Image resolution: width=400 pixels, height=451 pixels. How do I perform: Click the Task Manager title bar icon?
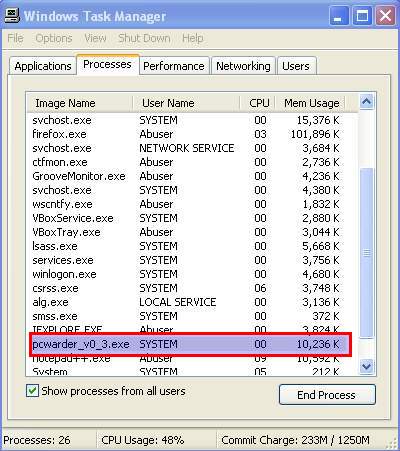point(12,16)
